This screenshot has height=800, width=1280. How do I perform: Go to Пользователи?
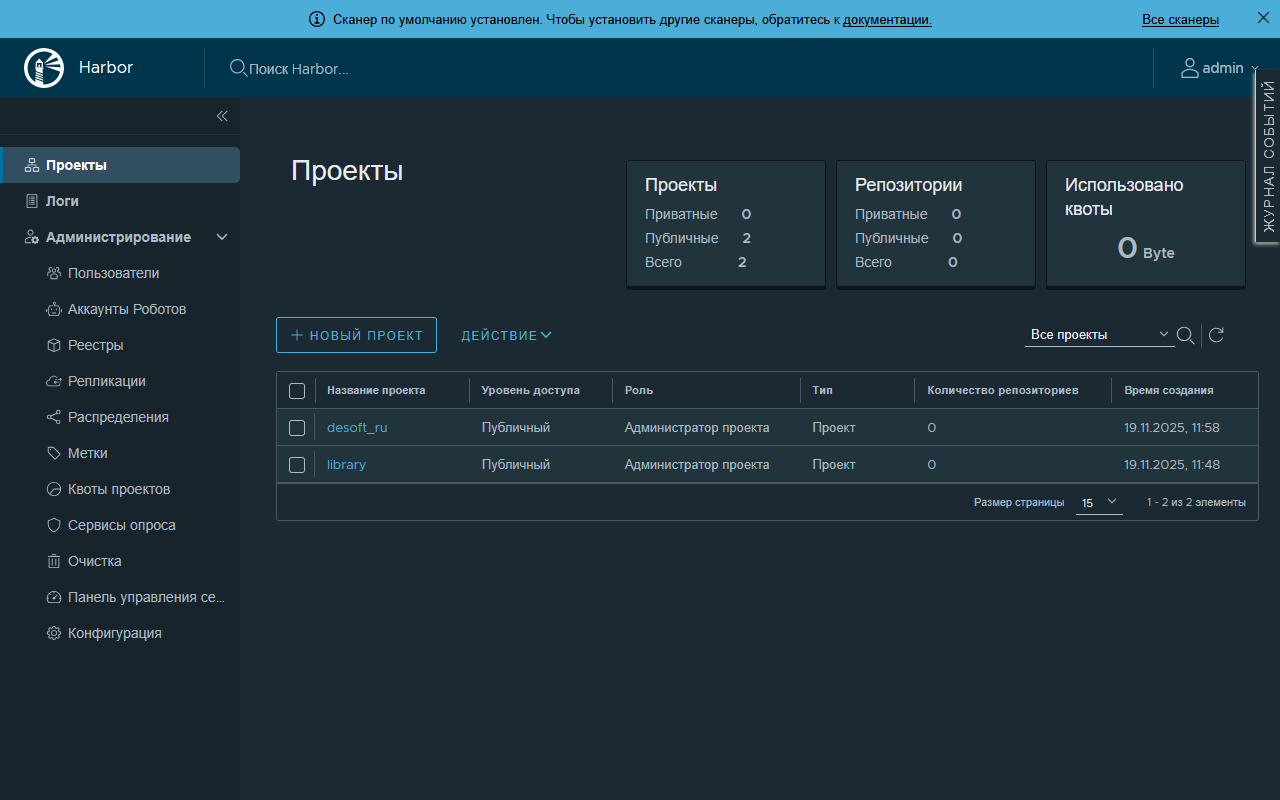coord(113,273)
